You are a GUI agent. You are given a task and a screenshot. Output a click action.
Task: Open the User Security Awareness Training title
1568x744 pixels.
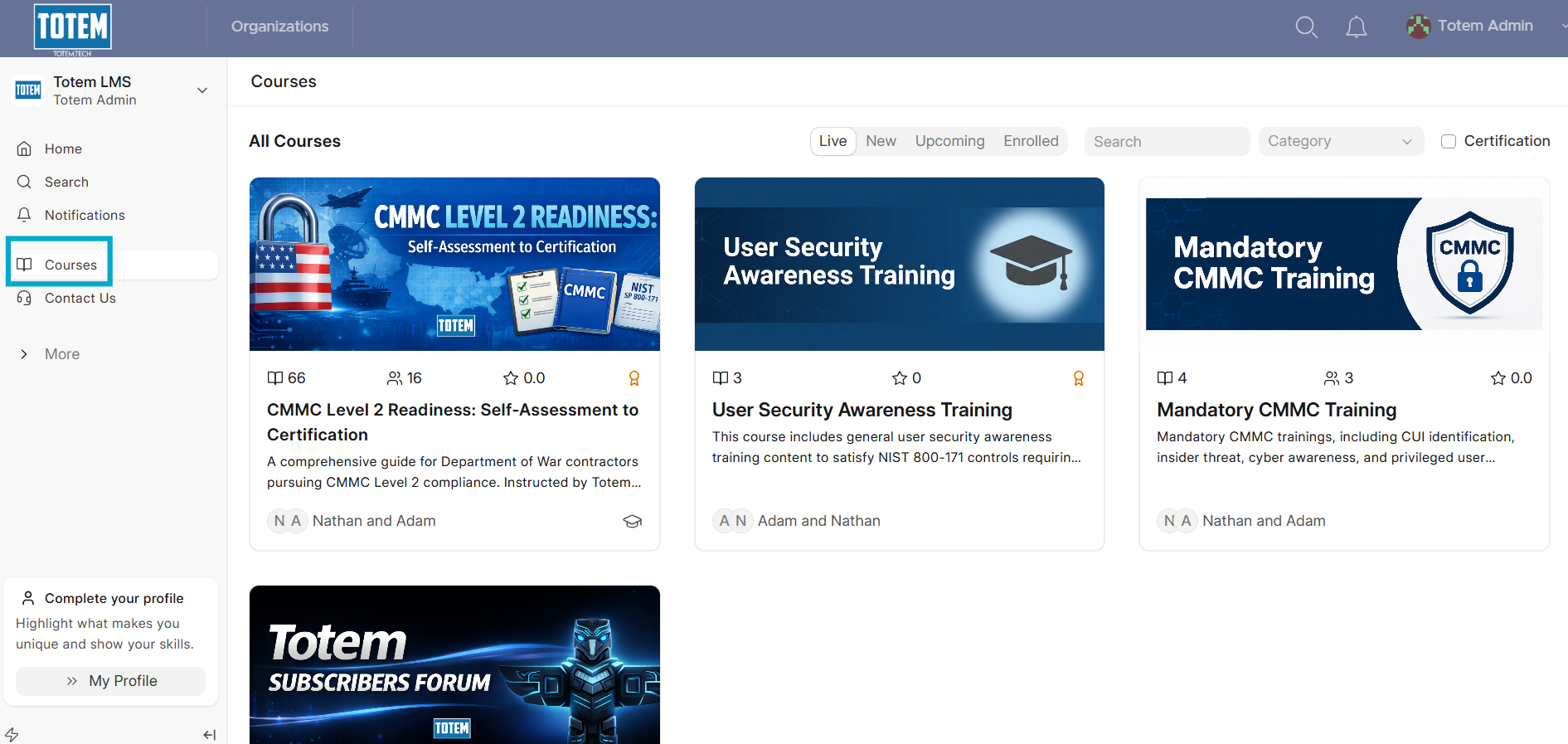click(x=862, y=410)
